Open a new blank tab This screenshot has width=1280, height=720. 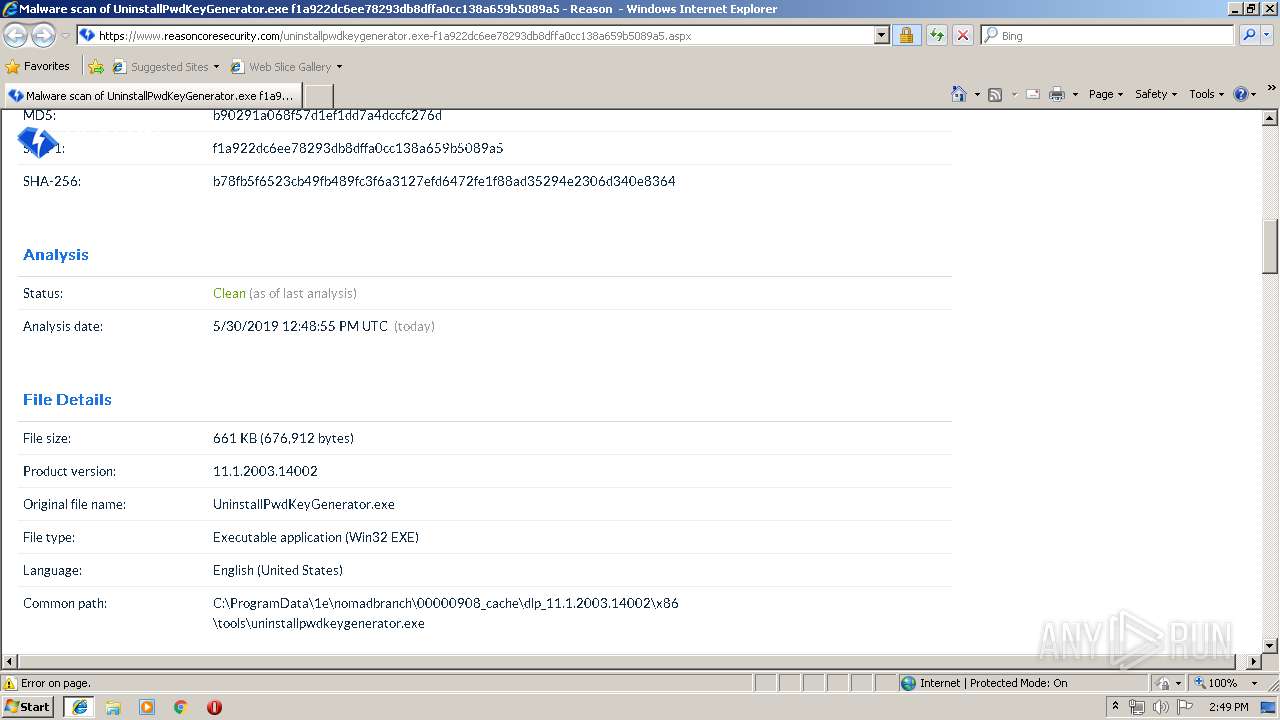[318, 96]
